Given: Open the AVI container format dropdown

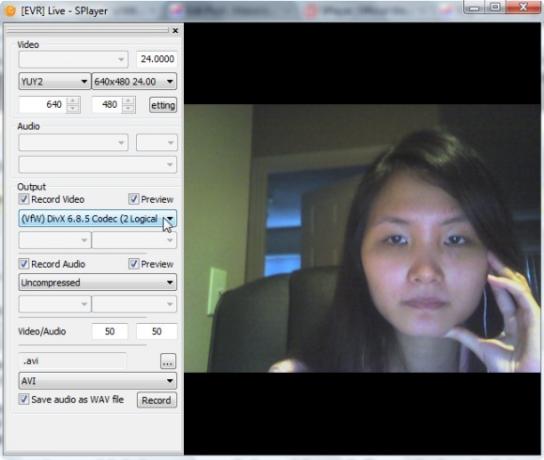Looking at the screenshot, I should 97,381.
